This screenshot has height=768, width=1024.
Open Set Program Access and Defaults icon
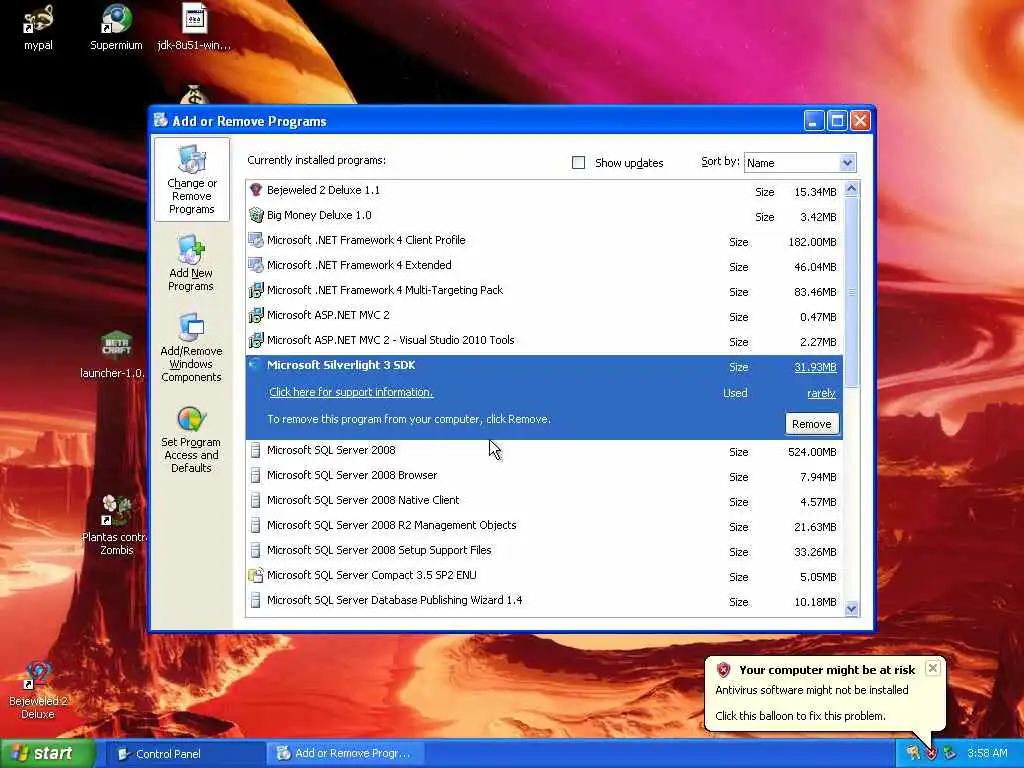(x=191, y=419)
